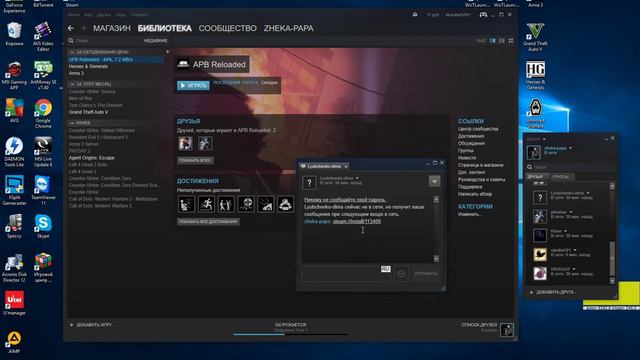Open friends window title dropdown arrow
The image size is (640, 360).
tap(544, 139)
